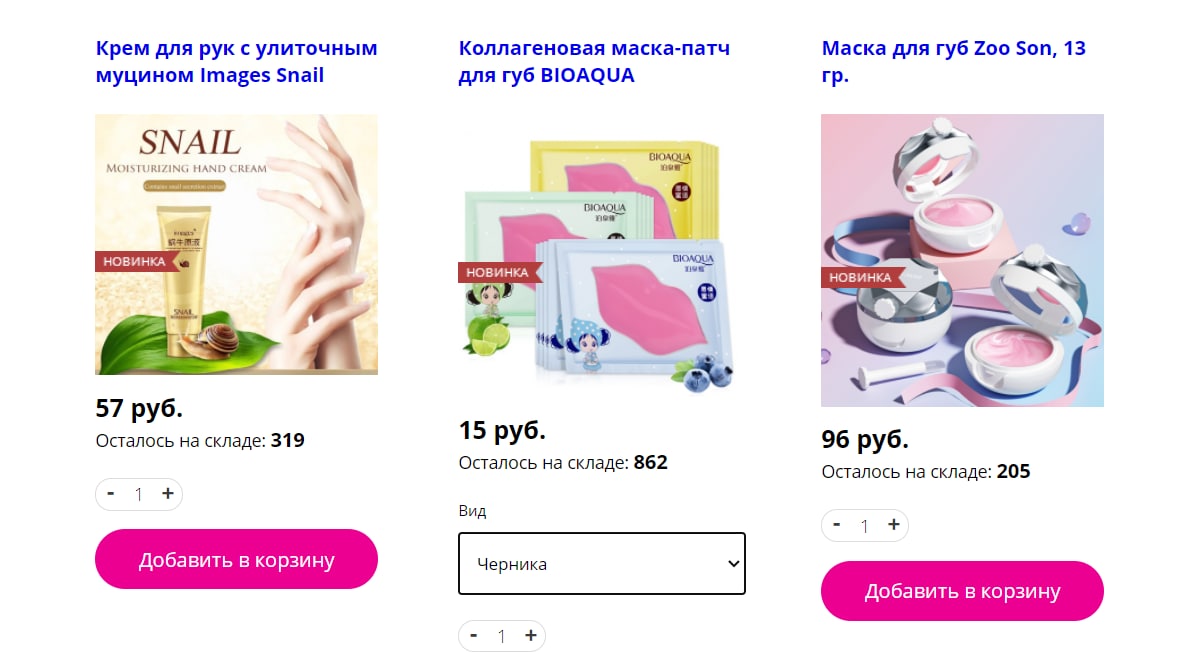Open Маска для губ Zoo Son link
This screenshot has height=666, width=1186.
click(x=954, y=61)
